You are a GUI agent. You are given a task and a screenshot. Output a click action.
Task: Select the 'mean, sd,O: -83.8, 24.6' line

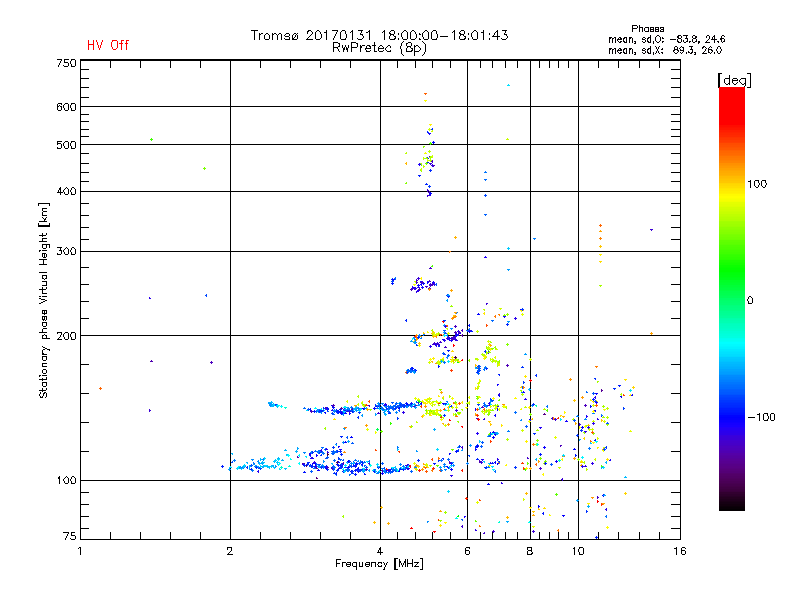(x=666, y=39)
